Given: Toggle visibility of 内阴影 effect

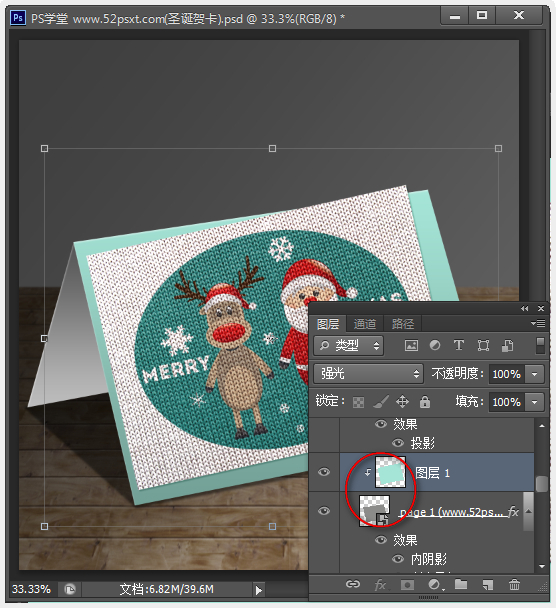Looking at the screenshot, I should 398,559.
